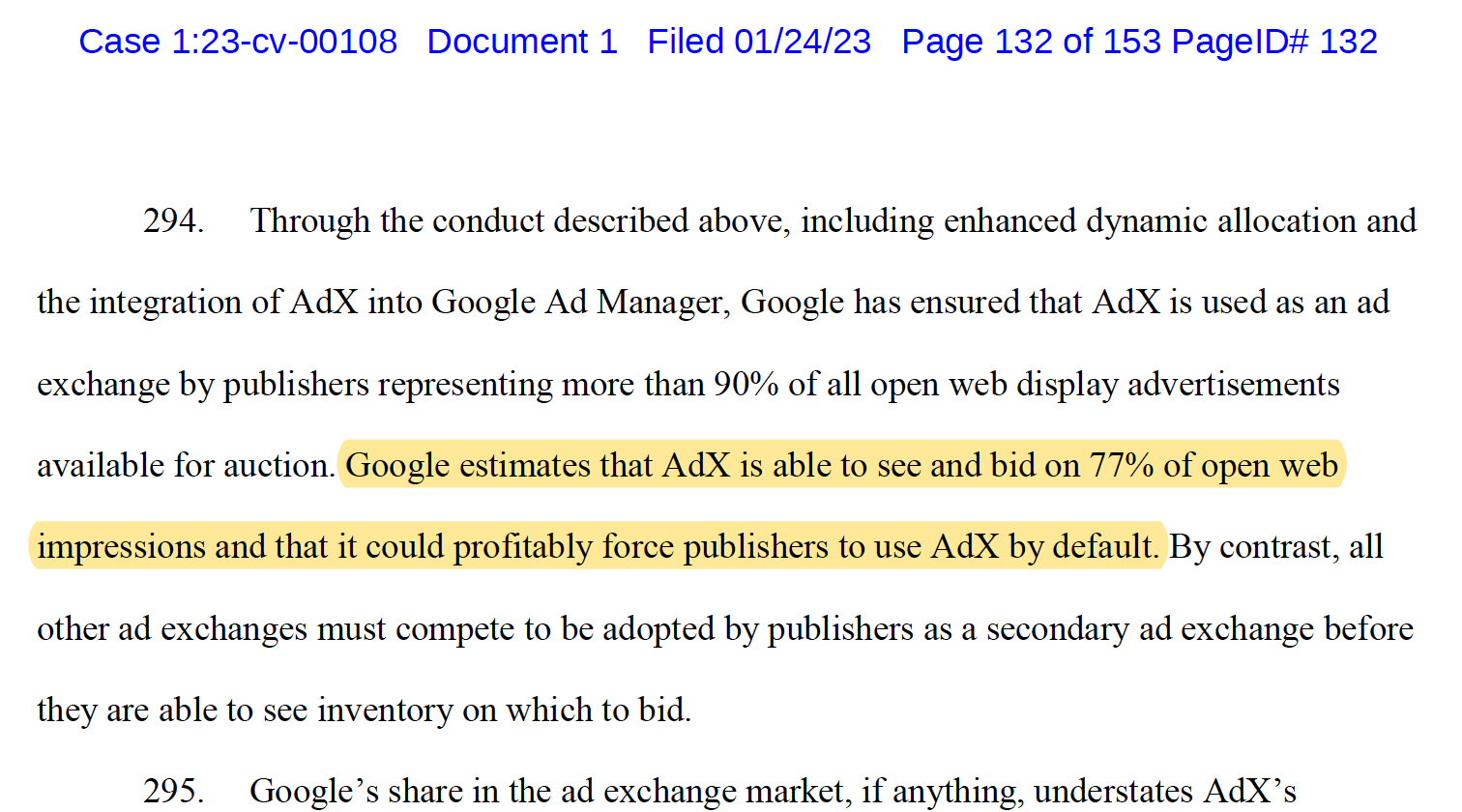
Task: Click the words "open web display advertisements"
Action: pyautogui.click(x=1104, y=385)
